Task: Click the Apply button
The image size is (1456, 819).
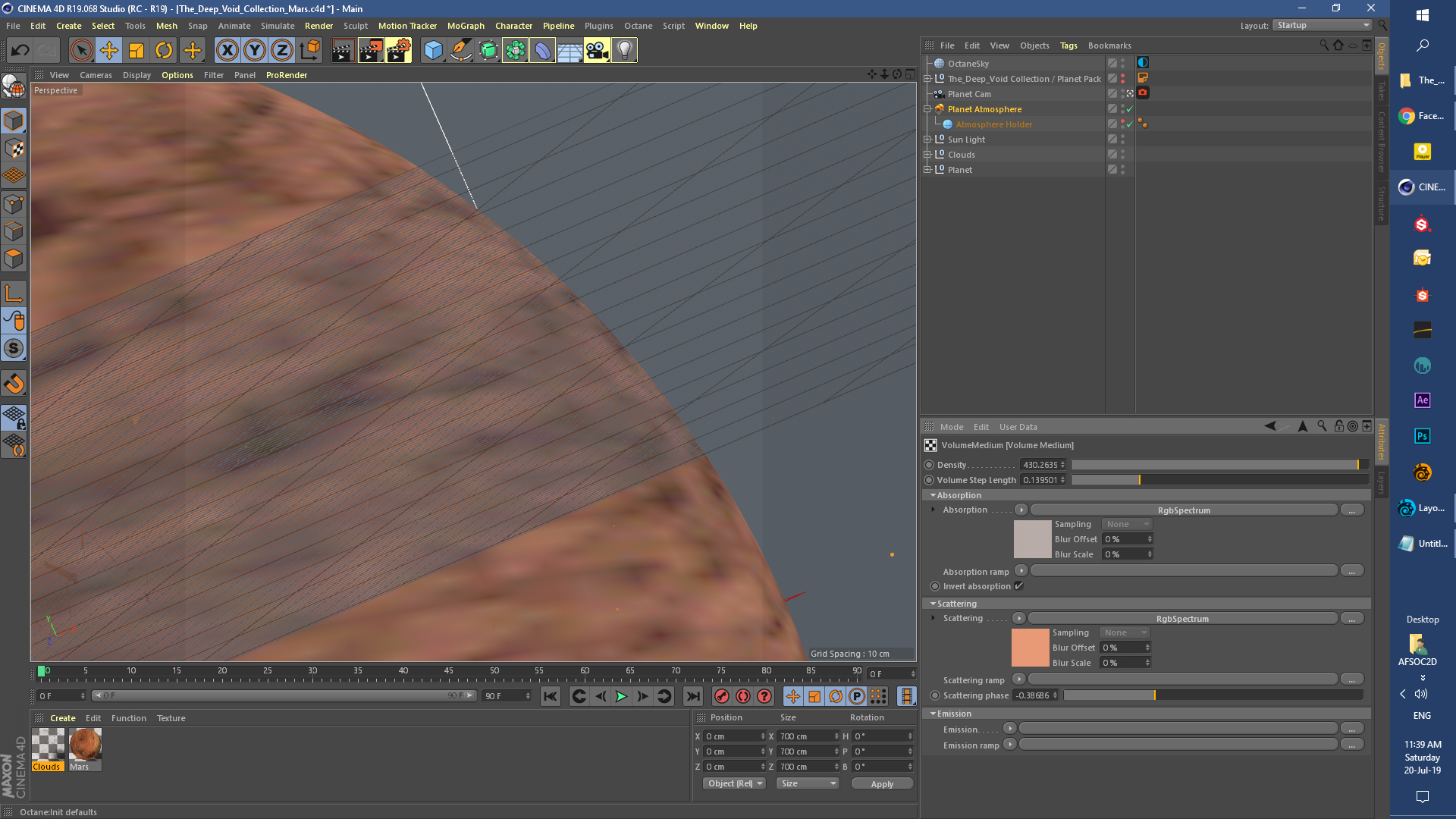Action: pos(881,783)
